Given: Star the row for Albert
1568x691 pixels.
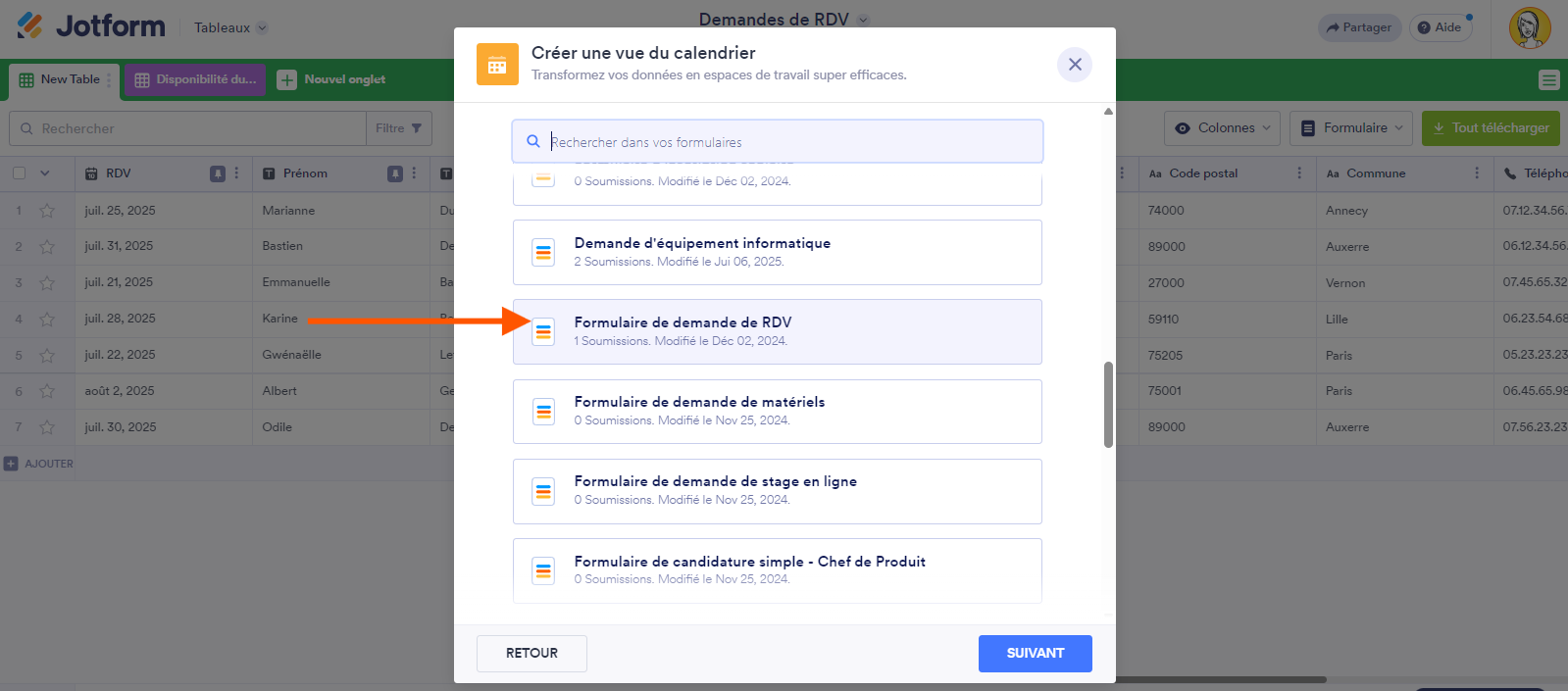Looking at the screenshot, I should point(45,390).
